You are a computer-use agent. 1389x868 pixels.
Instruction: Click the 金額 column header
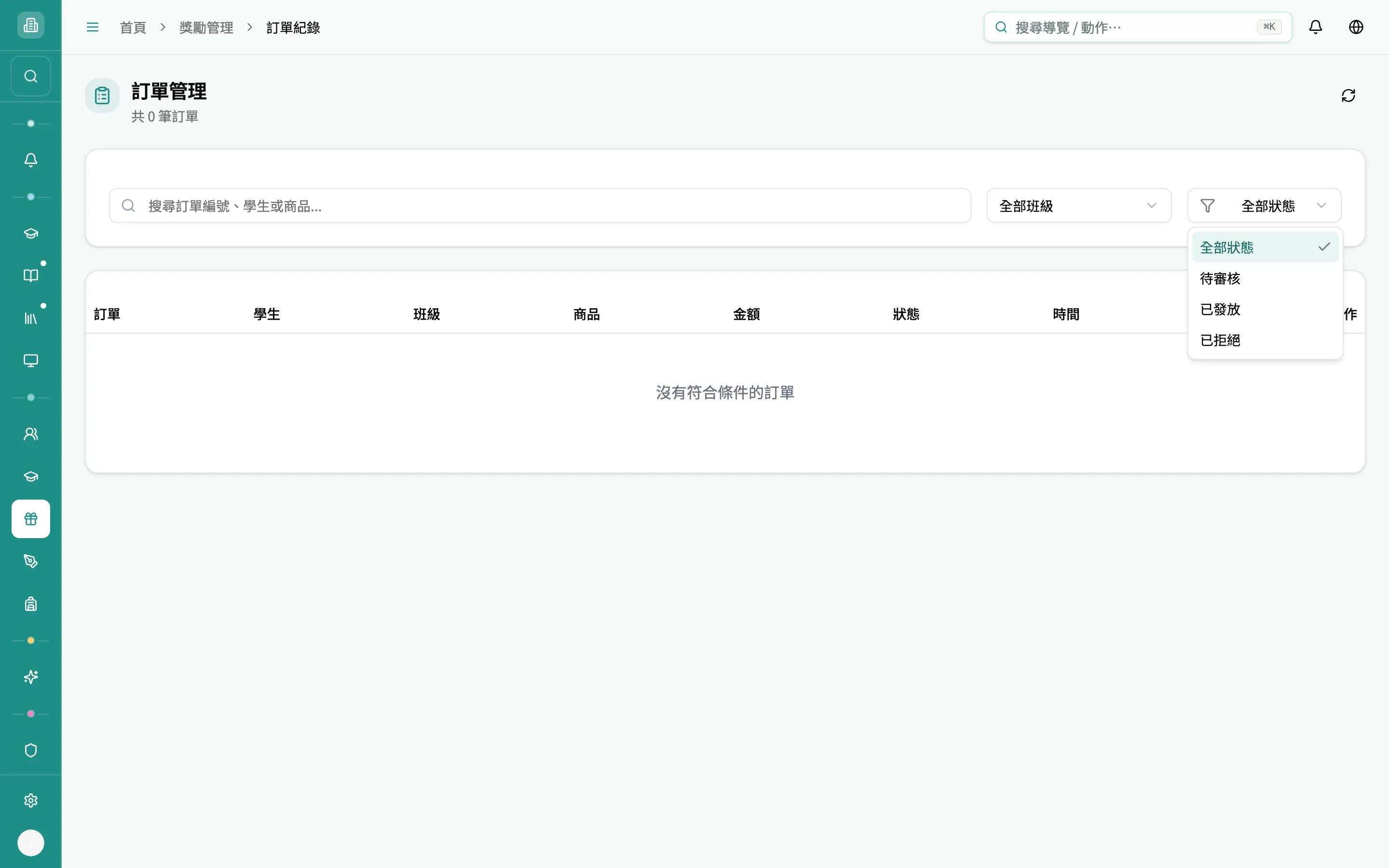click(x=746, y=314)
